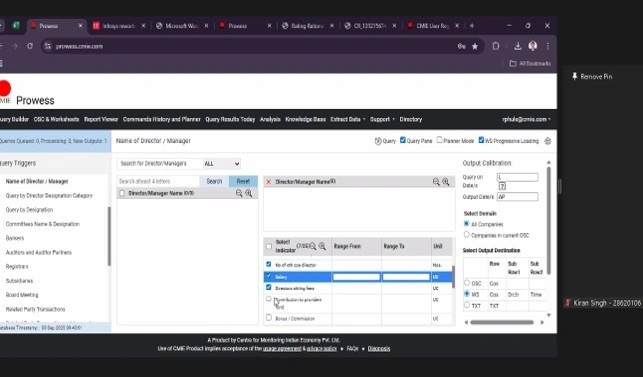The height and width of the screenshot is (377, 643).
Task: Toggle the Query Pane checkbox
Action: [403, 140]
